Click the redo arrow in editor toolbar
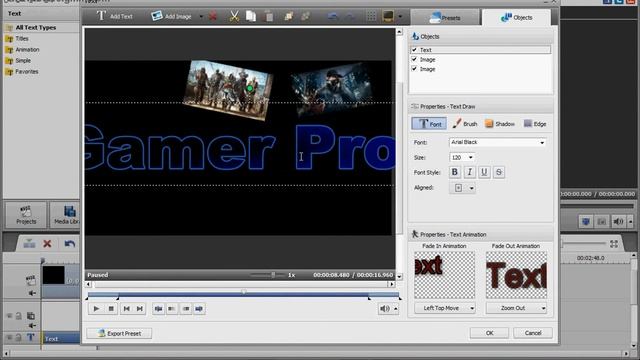Viewport: 640px width, 360px height. coord(350,17)
